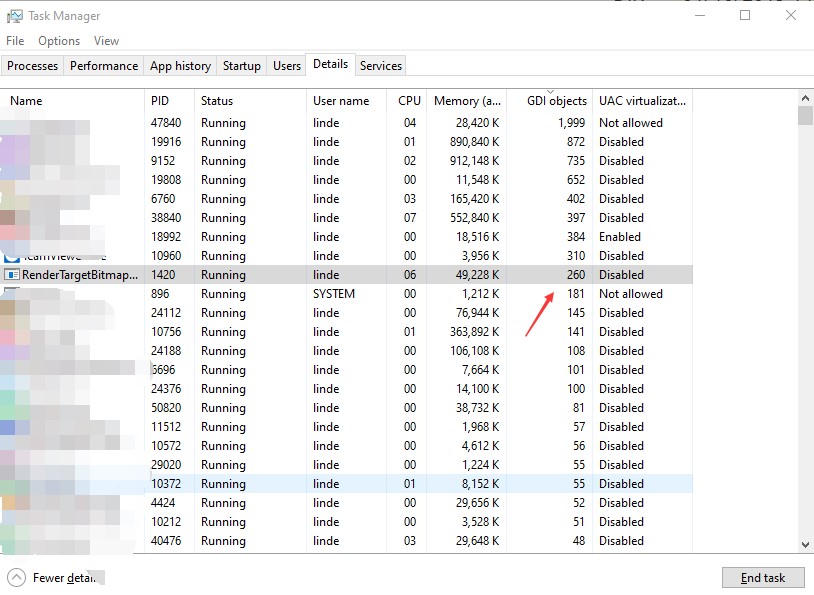Open the View menu
Viewport: 814px width, 595px height.
tap(106, 41)
